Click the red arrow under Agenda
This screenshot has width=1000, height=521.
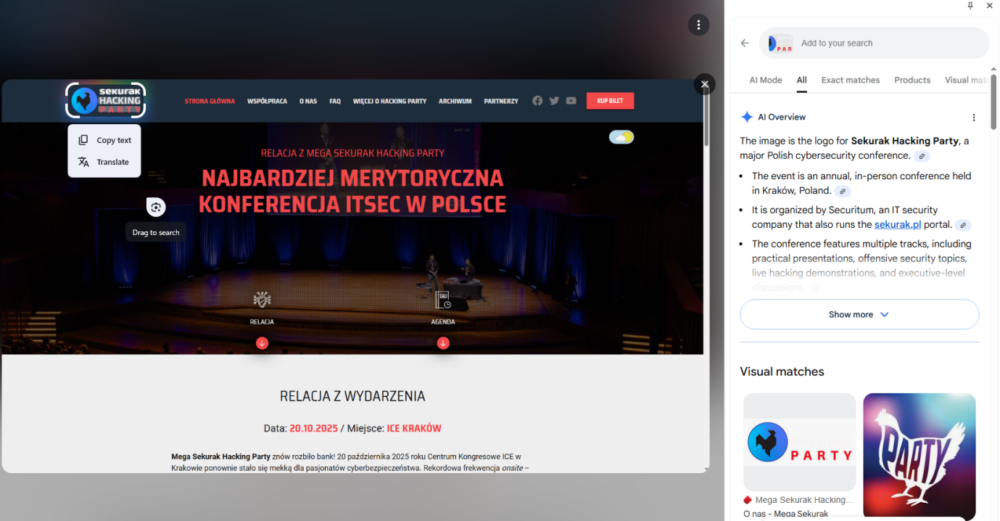tap(443, 343)
